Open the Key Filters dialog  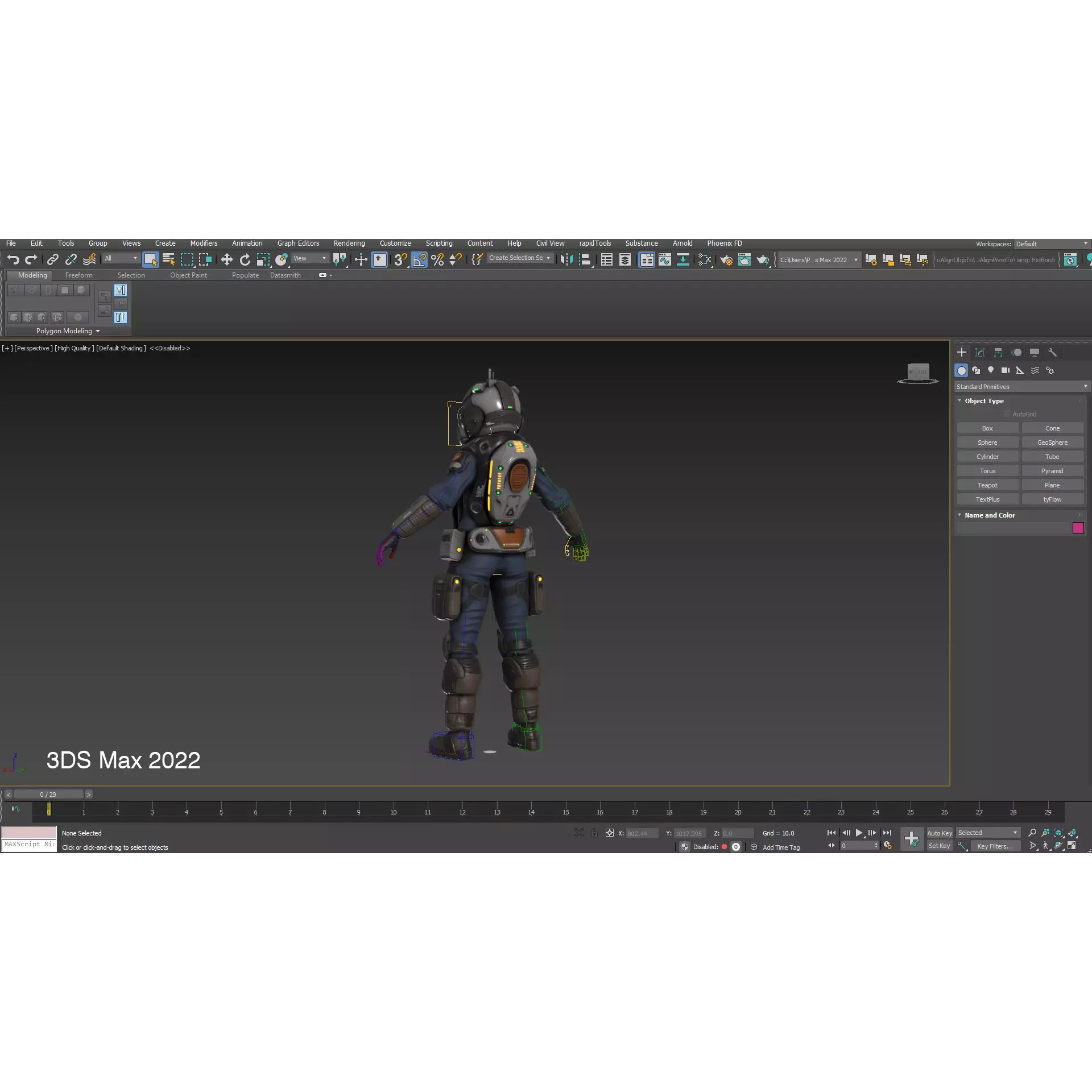click(x=995, y=846)
